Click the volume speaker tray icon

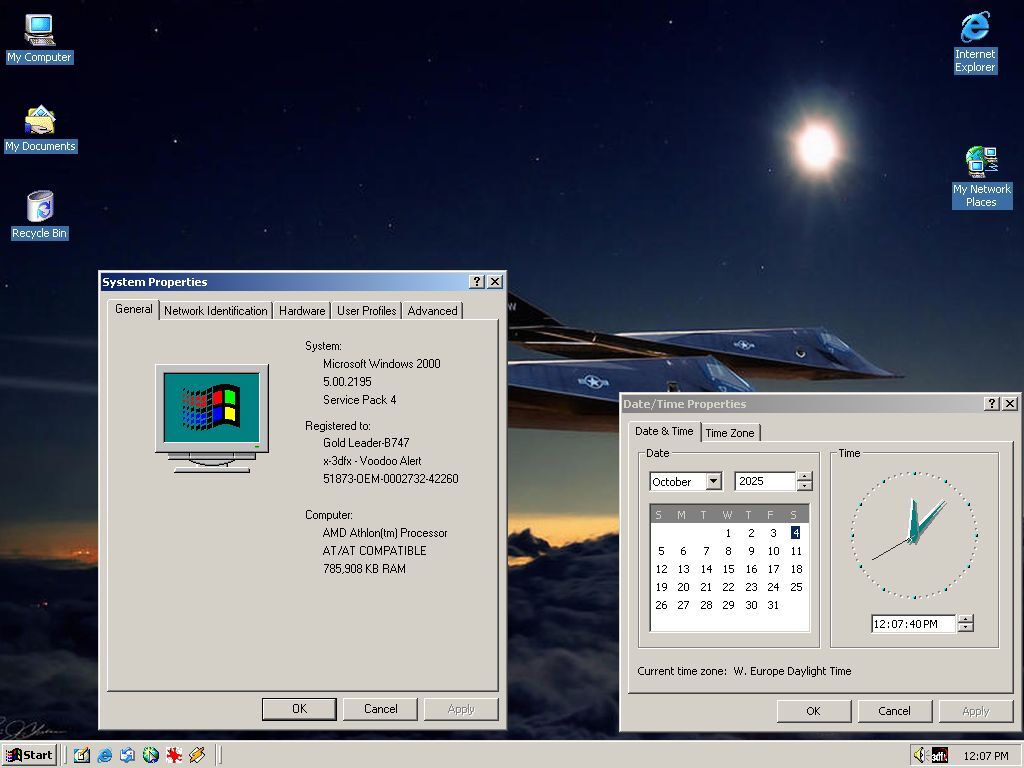[920, 755]
